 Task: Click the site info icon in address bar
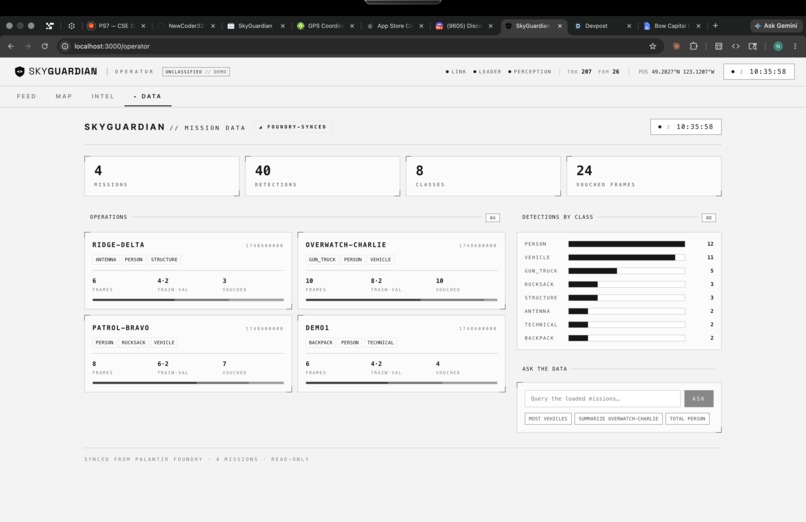point(65,46)
